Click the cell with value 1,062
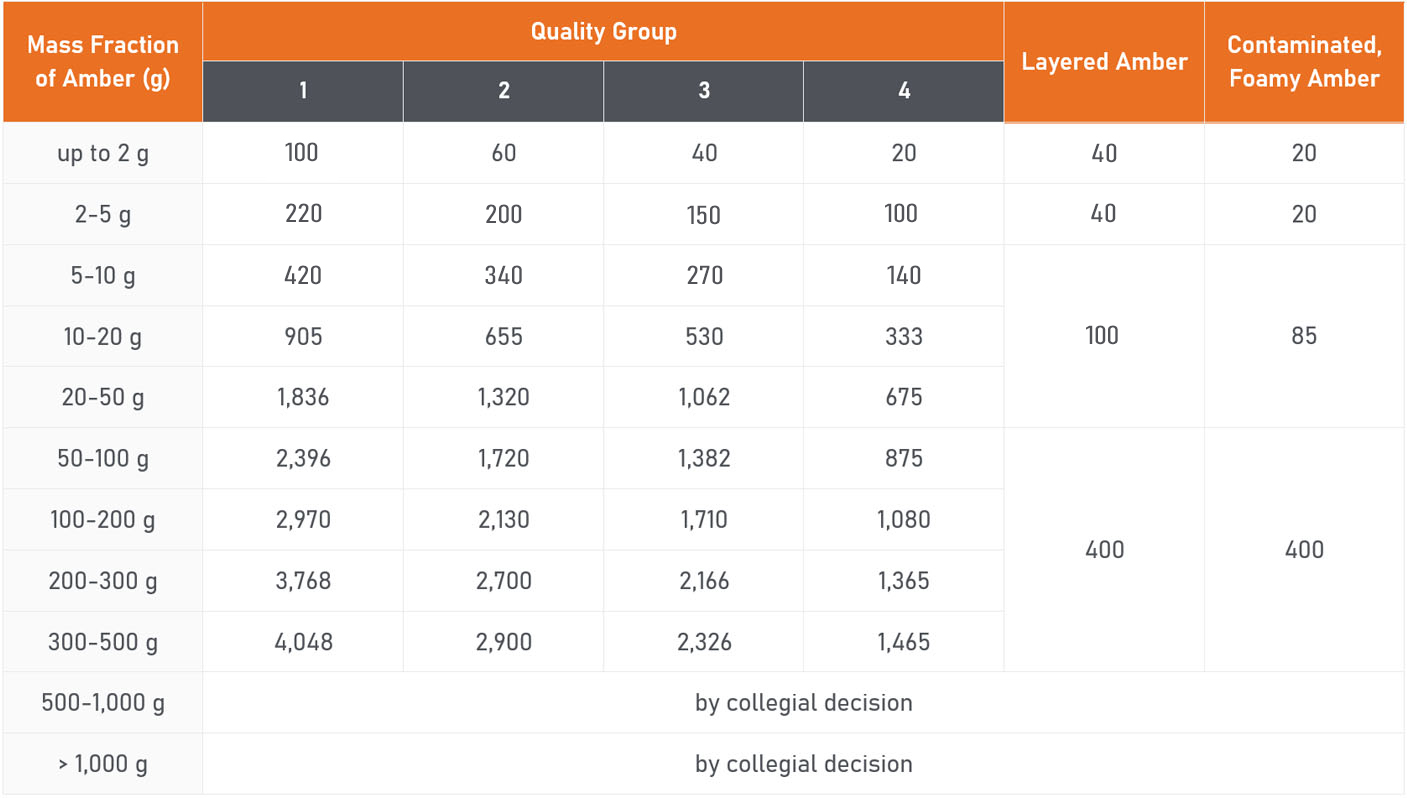 [704, 398]
